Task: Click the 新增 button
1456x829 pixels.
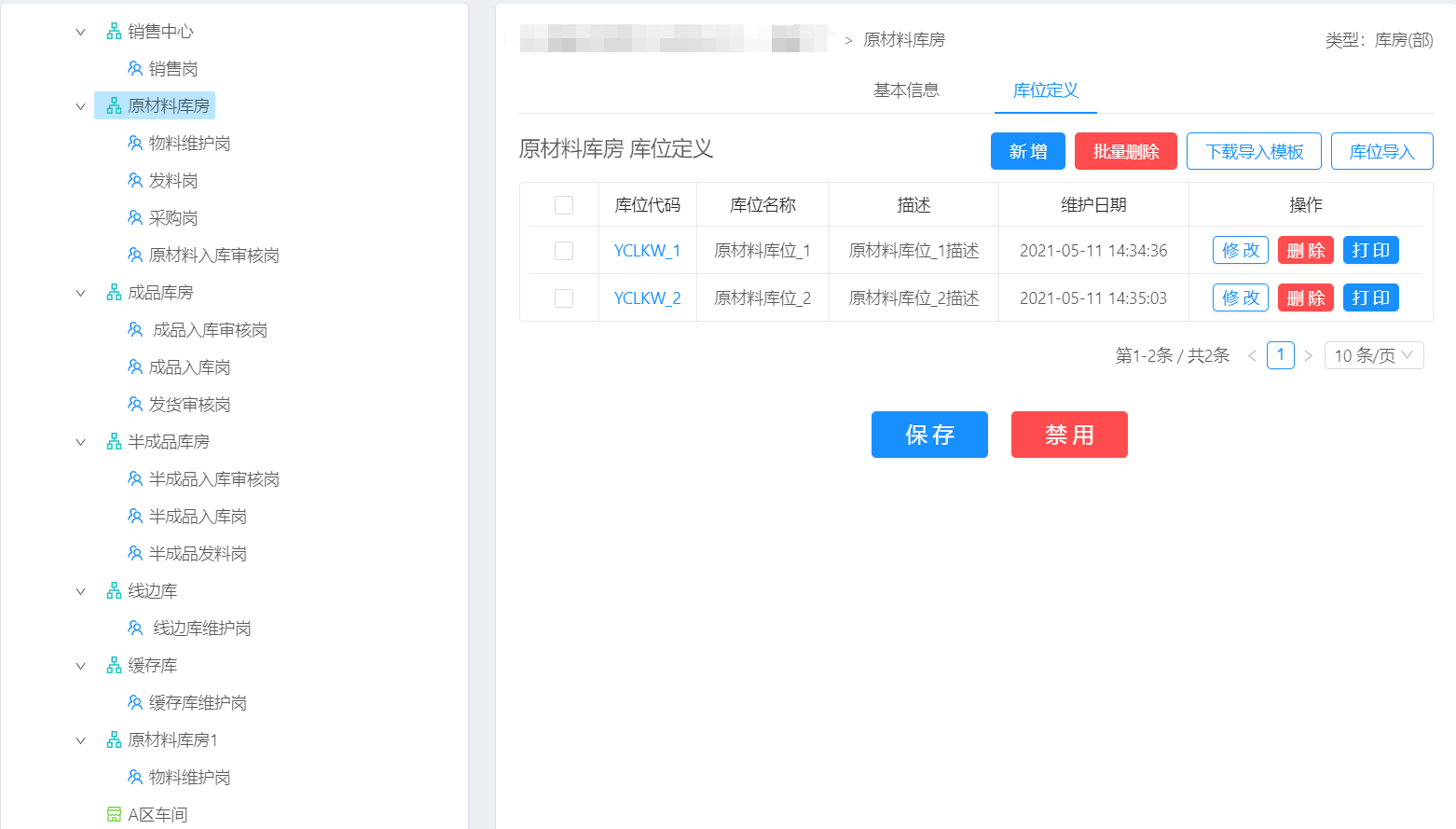Action: [x=1028, y=151]
